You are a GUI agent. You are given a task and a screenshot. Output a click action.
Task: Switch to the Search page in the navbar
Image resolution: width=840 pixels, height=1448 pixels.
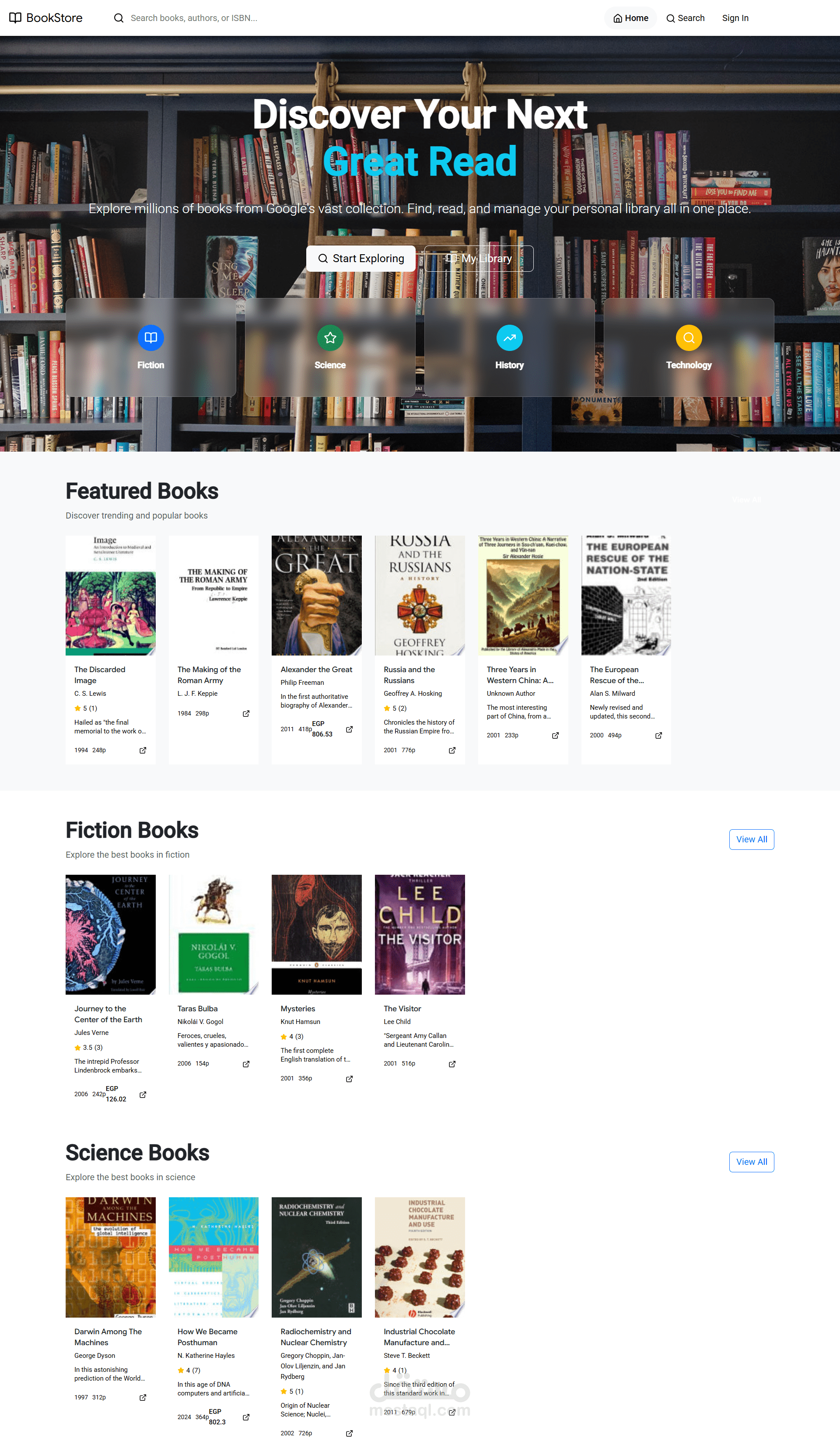click(686, 18)
